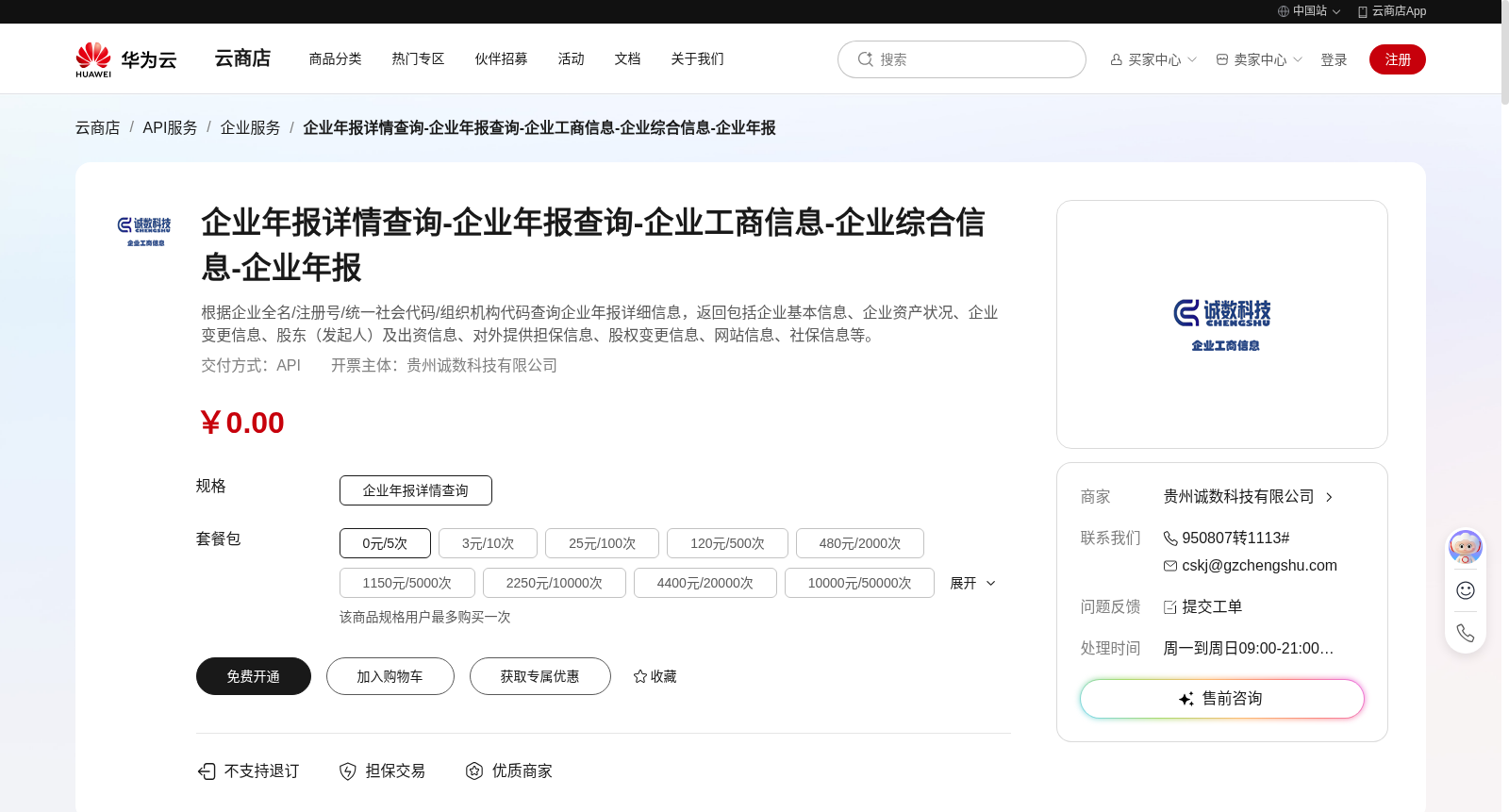Click the globe icon for 中国站
This screenshot has height=812, width=1509.
1284,11
